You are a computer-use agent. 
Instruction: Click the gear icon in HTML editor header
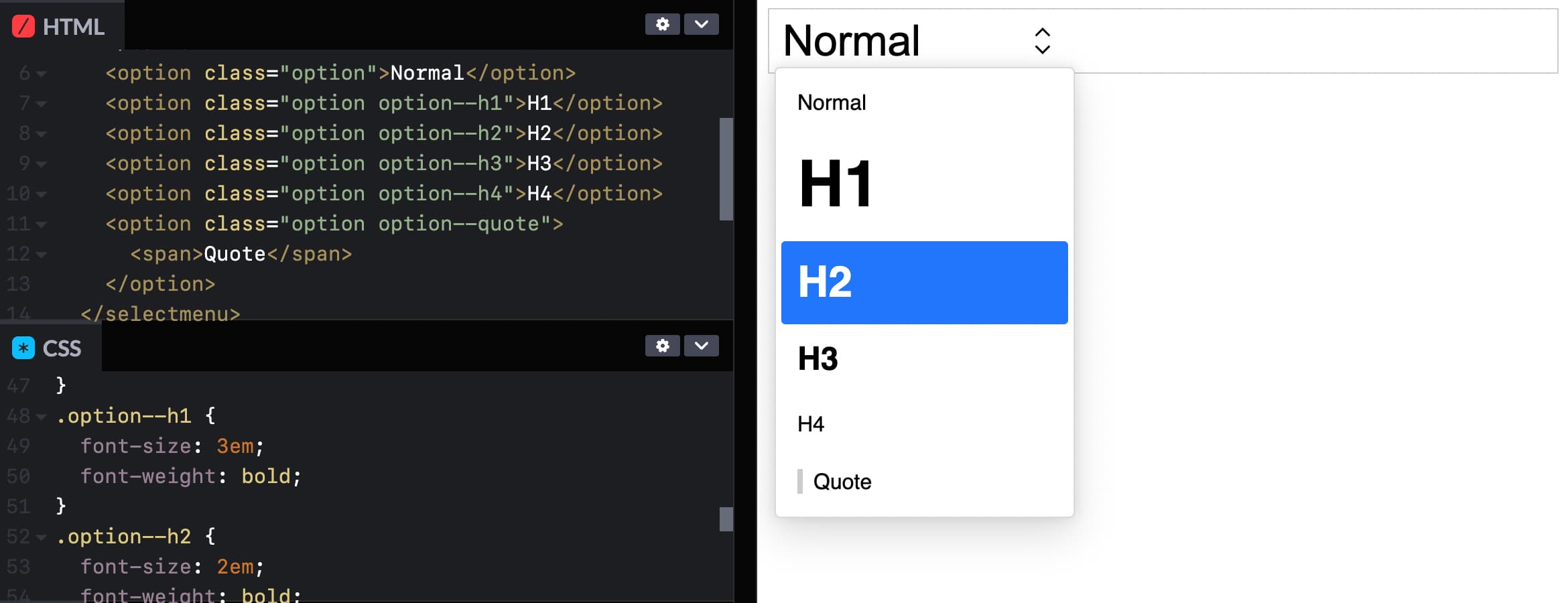[x=662, y=24]
